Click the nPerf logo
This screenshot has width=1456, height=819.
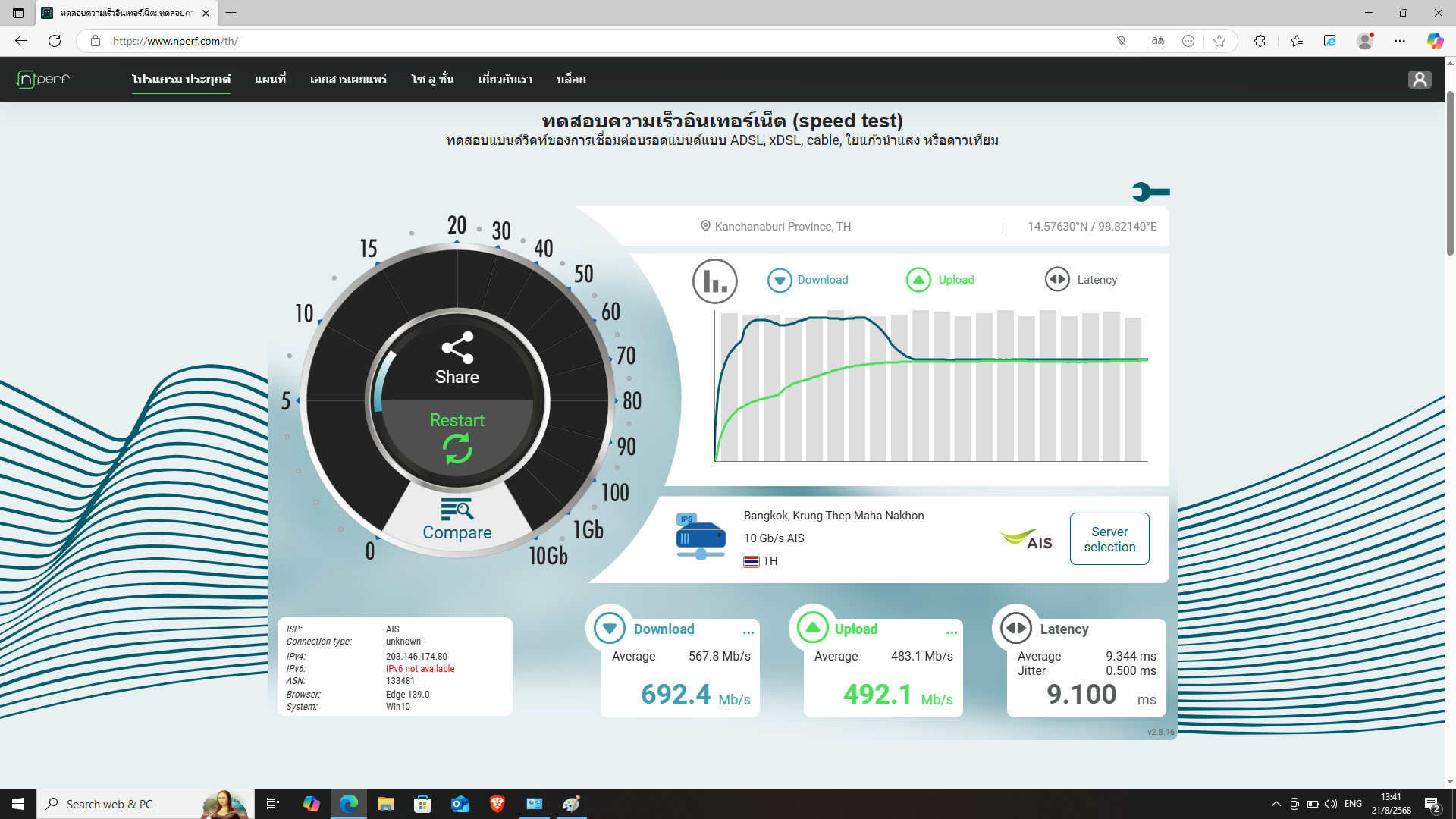click(43, 79)
